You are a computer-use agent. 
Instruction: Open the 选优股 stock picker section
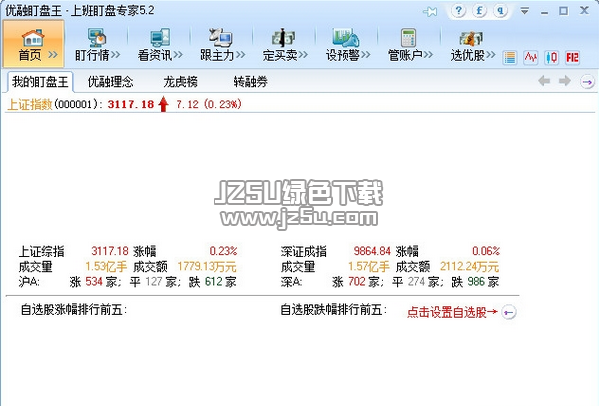pyautogui.click(x=473, y=44)
